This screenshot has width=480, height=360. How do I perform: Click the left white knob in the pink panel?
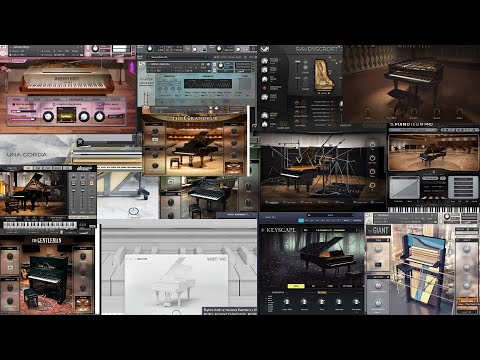click(x=48, y=117)
